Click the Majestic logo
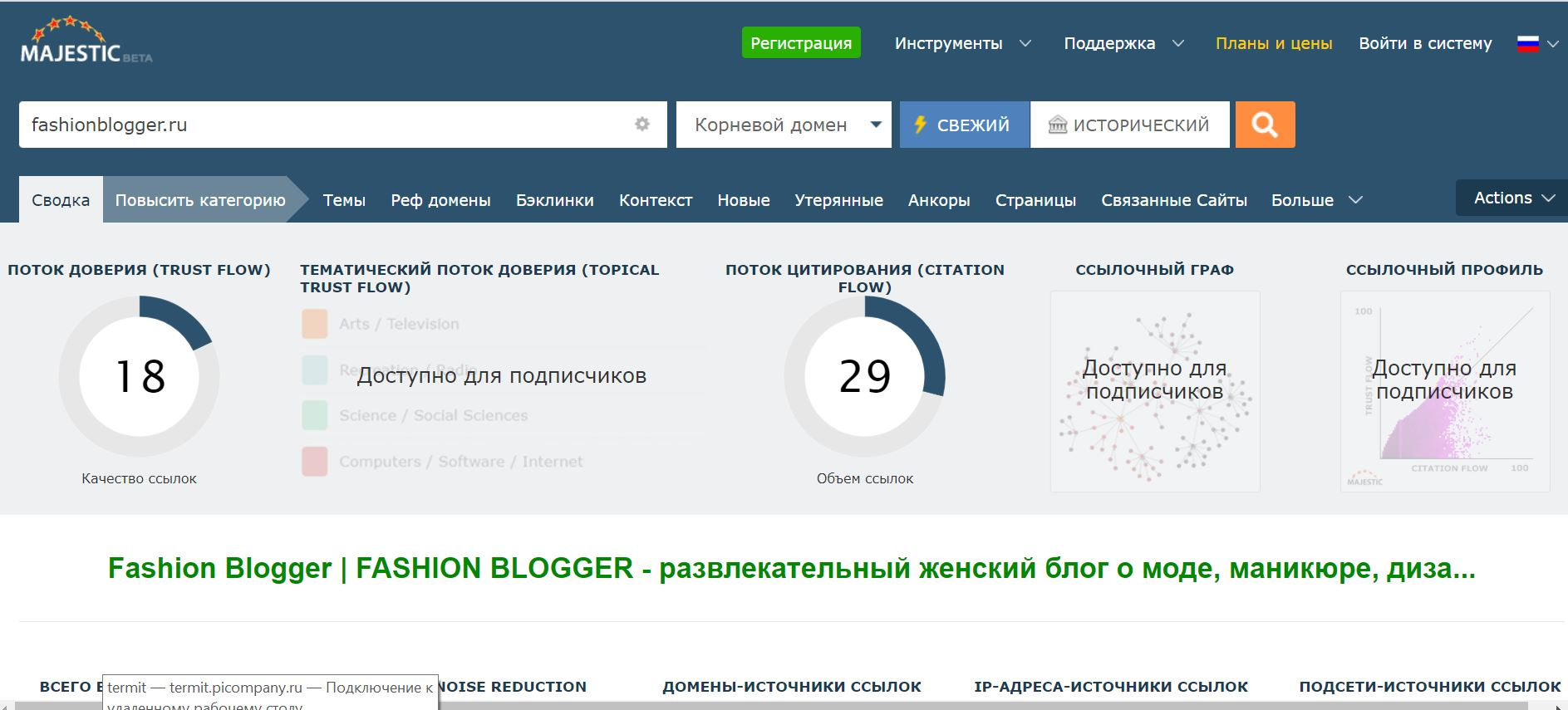 [x=86, y=40]
